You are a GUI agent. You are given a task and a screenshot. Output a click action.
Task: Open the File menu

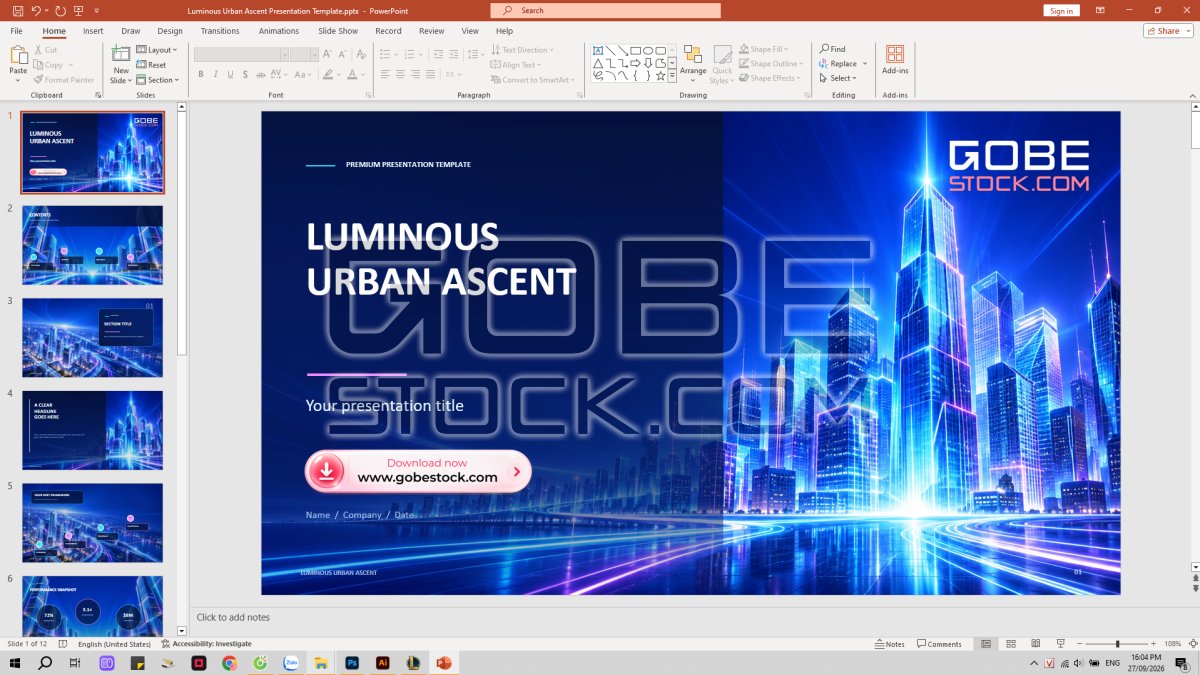click(17, 31)
